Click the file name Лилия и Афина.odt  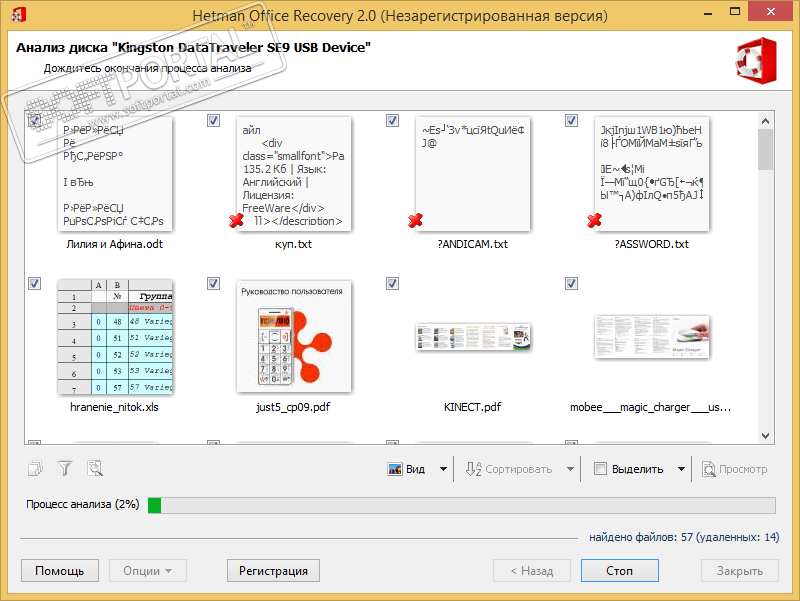tap(115, 244)
